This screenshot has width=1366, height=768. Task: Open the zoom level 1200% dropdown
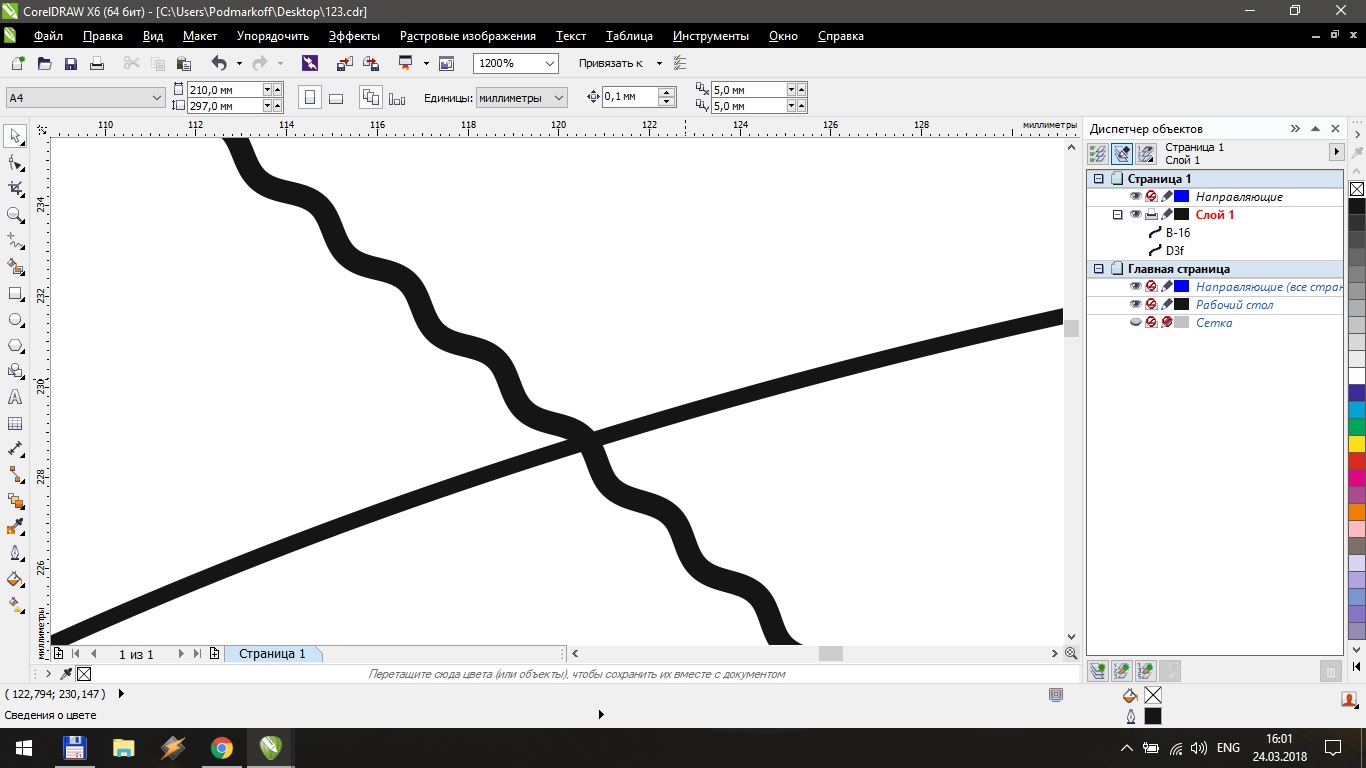click(549, 63)
